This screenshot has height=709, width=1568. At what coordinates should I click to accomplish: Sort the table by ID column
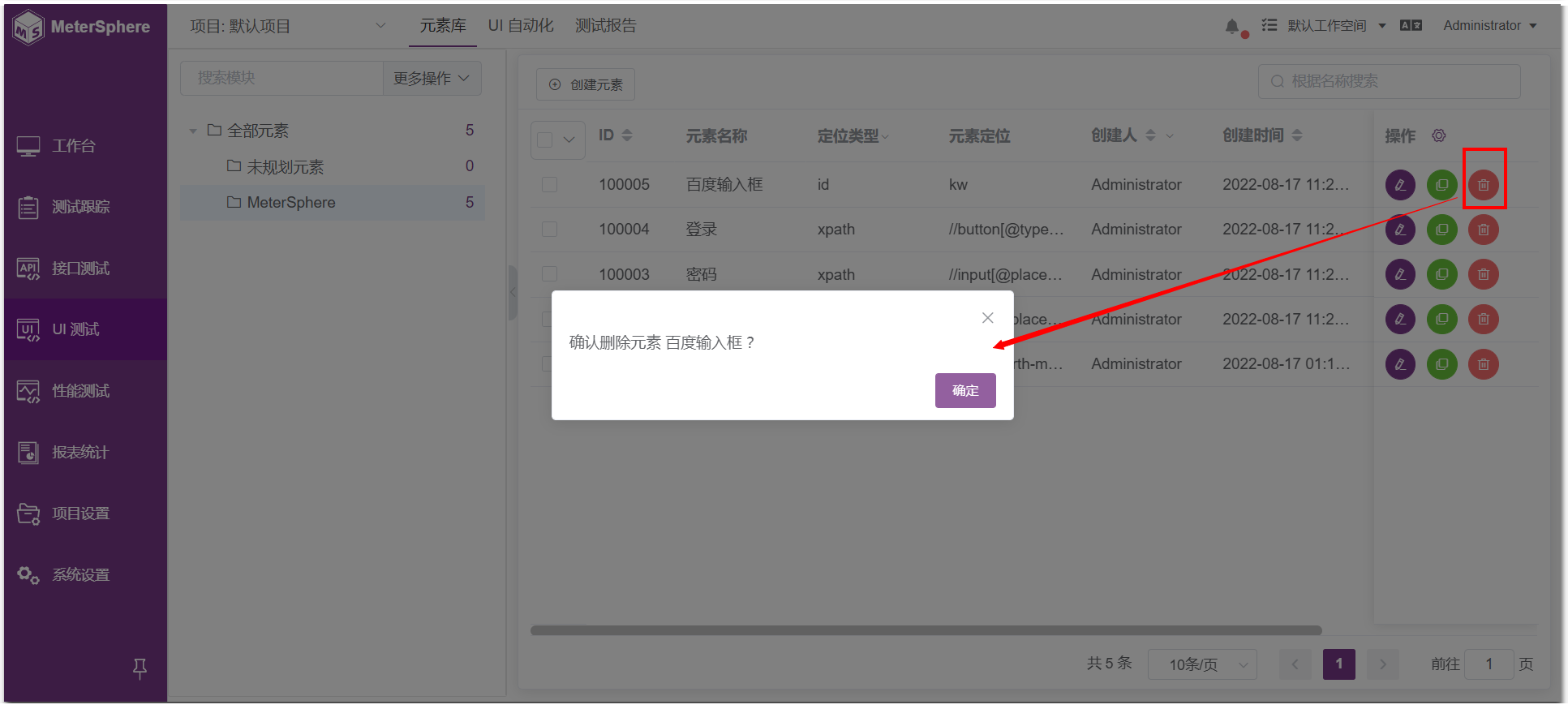pyautogui.click(x=627, y=135)
